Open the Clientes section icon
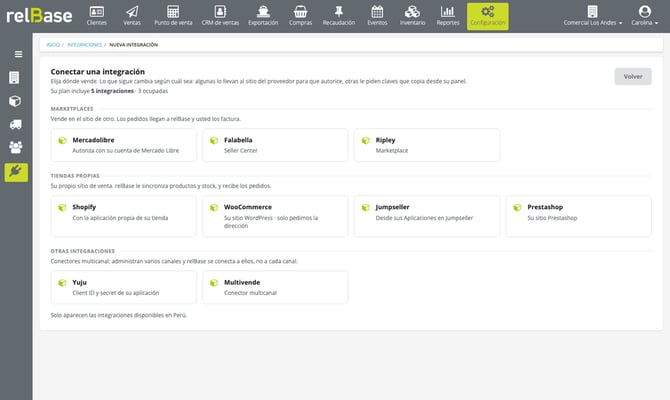The width and height of the screenshot is (670, 400). point(97,12)
